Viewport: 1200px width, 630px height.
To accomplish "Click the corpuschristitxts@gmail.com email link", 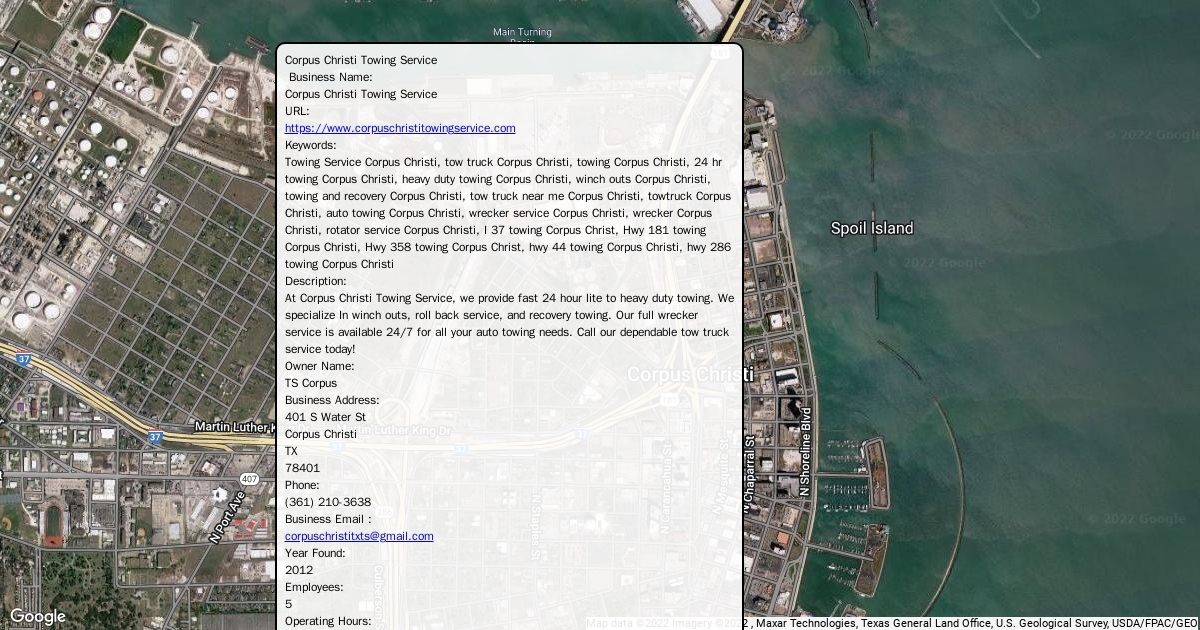I will (x=359, y=536).
